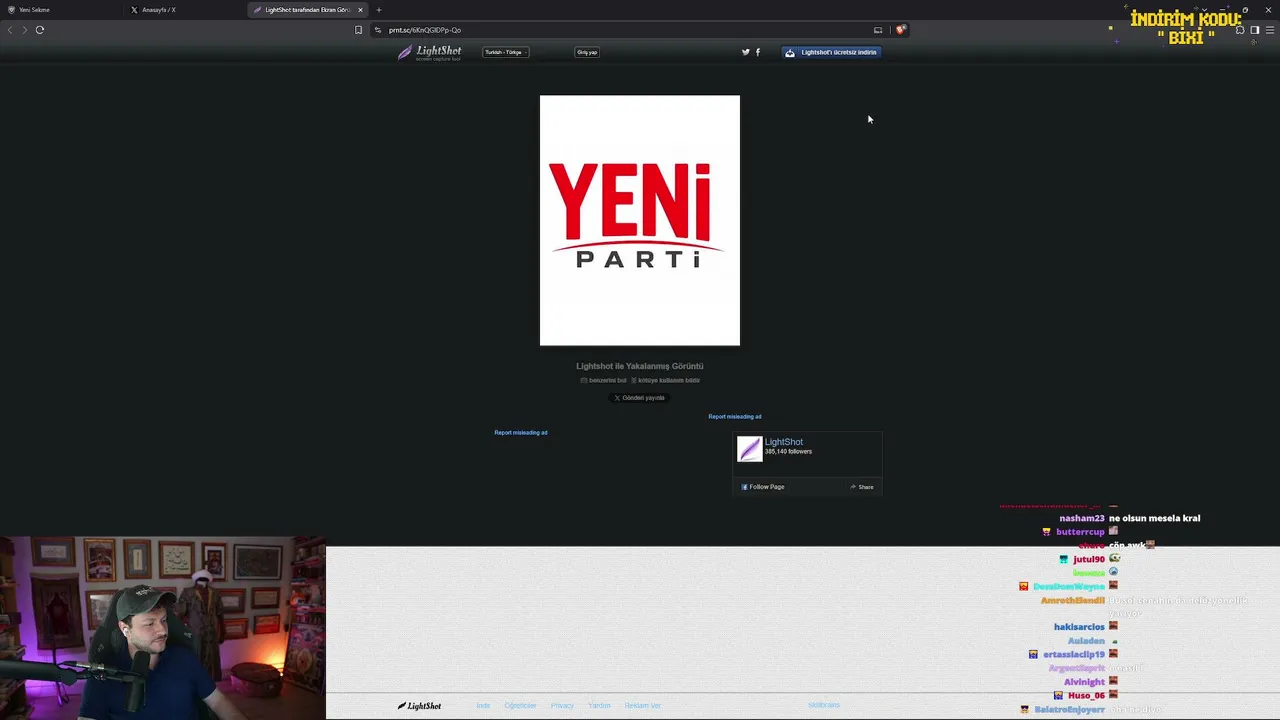Open the İndir footer link
1280x720 pixels.
click(x=483, y=706)
